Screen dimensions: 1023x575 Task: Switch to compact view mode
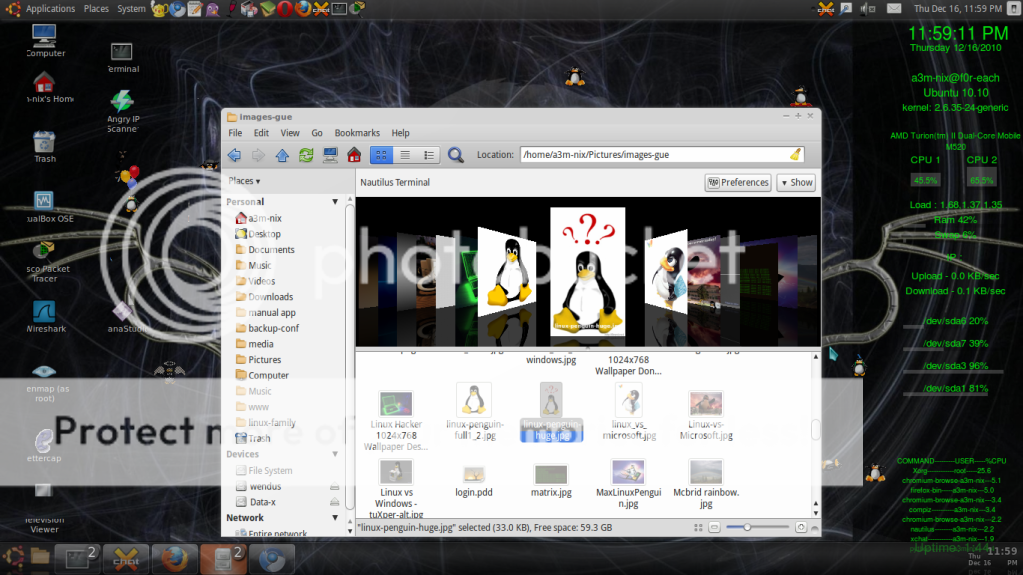click(429, 155)
